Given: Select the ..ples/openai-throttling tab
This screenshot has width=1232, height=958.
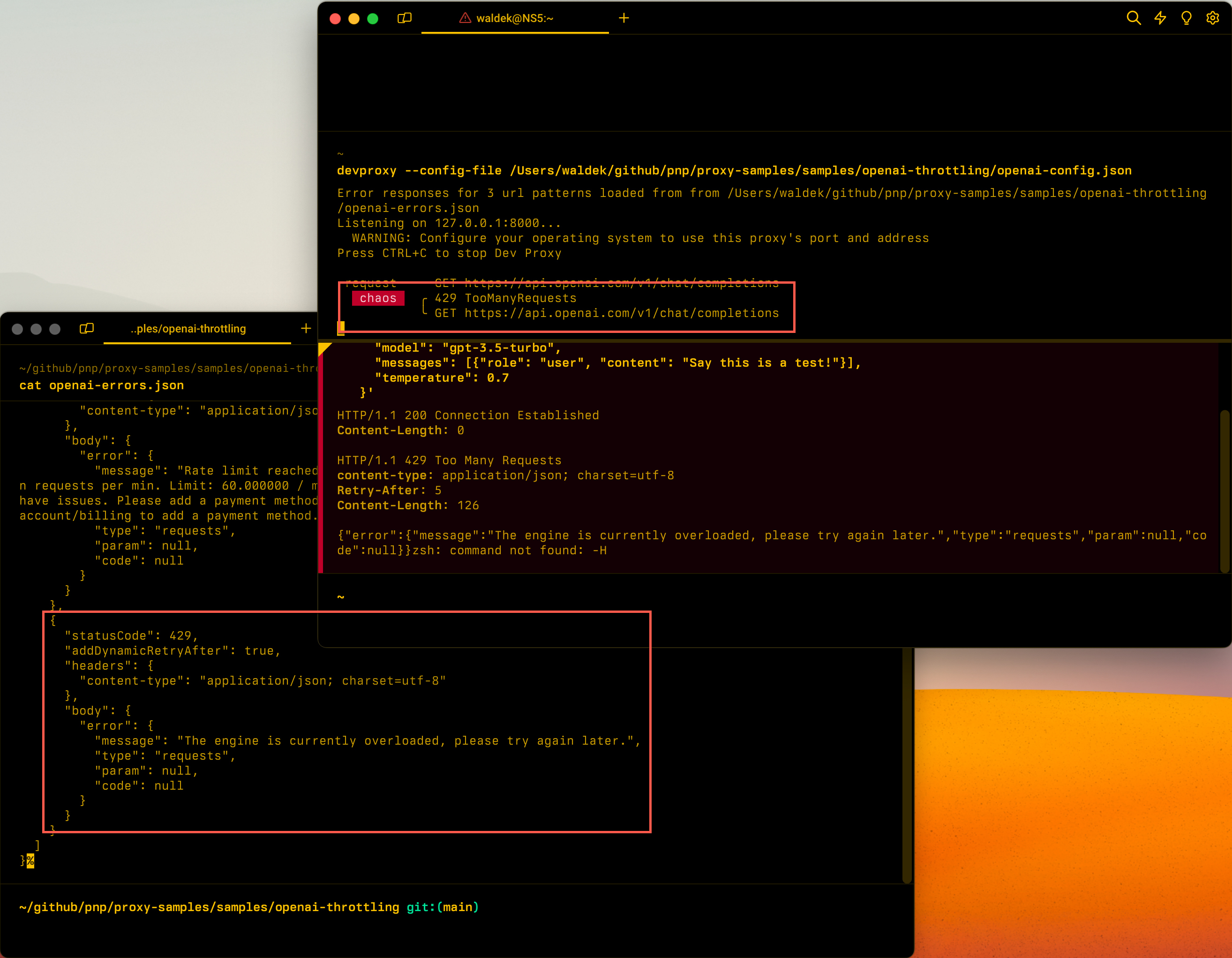Looking at the screenshot, I should pyautogui.click(x=188, y=328).
